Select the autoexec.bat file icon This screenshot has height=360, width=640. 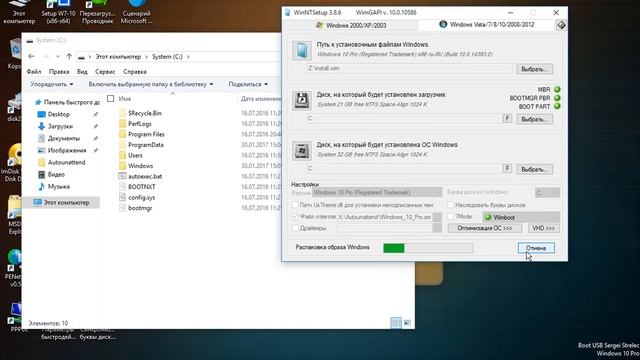pos(122,176)
